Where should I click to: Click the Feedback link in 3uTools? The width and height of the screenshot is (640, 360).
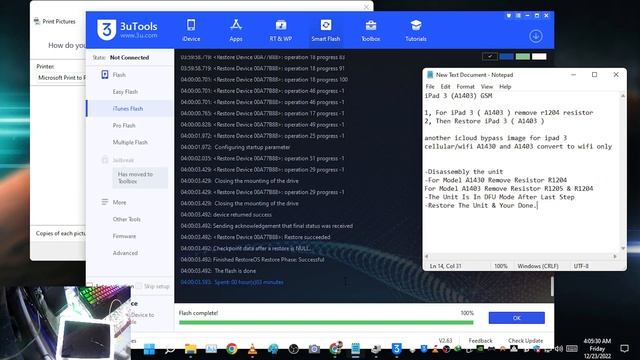coord(480,340)
